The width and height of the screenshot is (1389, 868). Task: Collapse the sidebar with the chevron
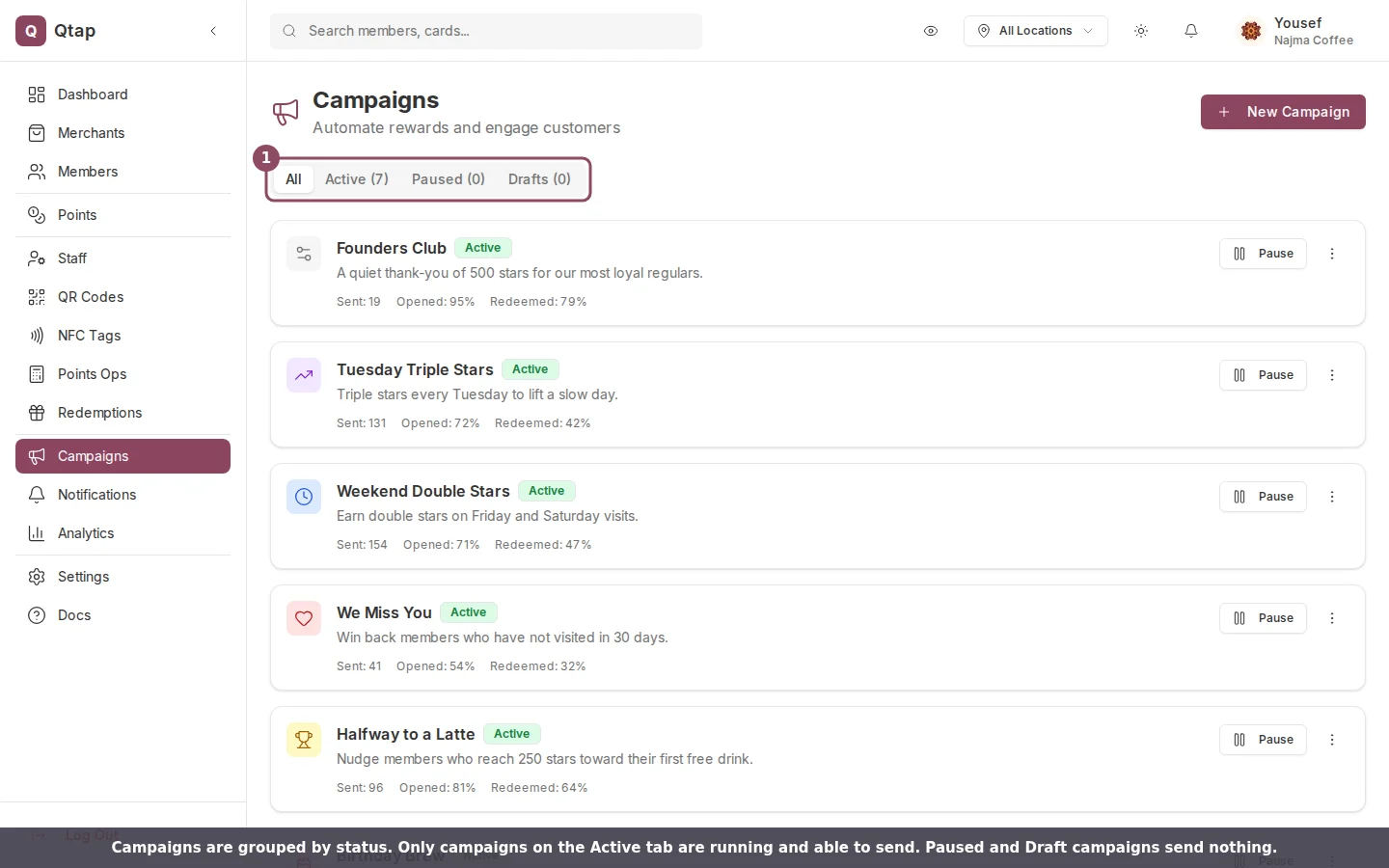(213, 31)
